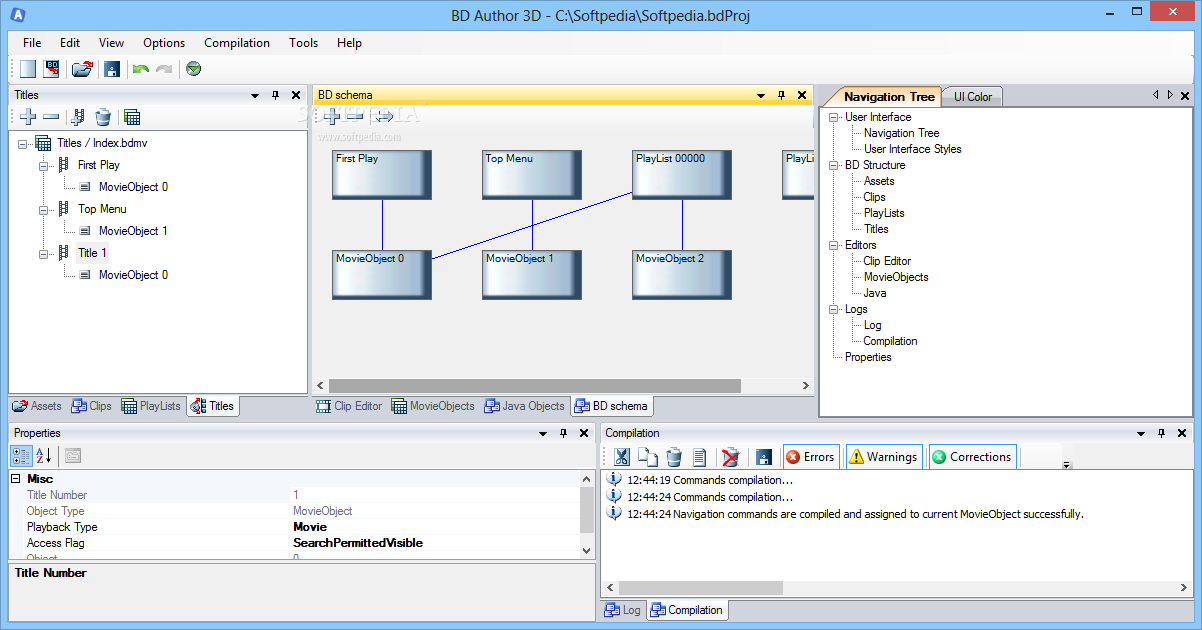Collapse the BD Structure node
1202x630 pixels.
click(x=835, y=165)
